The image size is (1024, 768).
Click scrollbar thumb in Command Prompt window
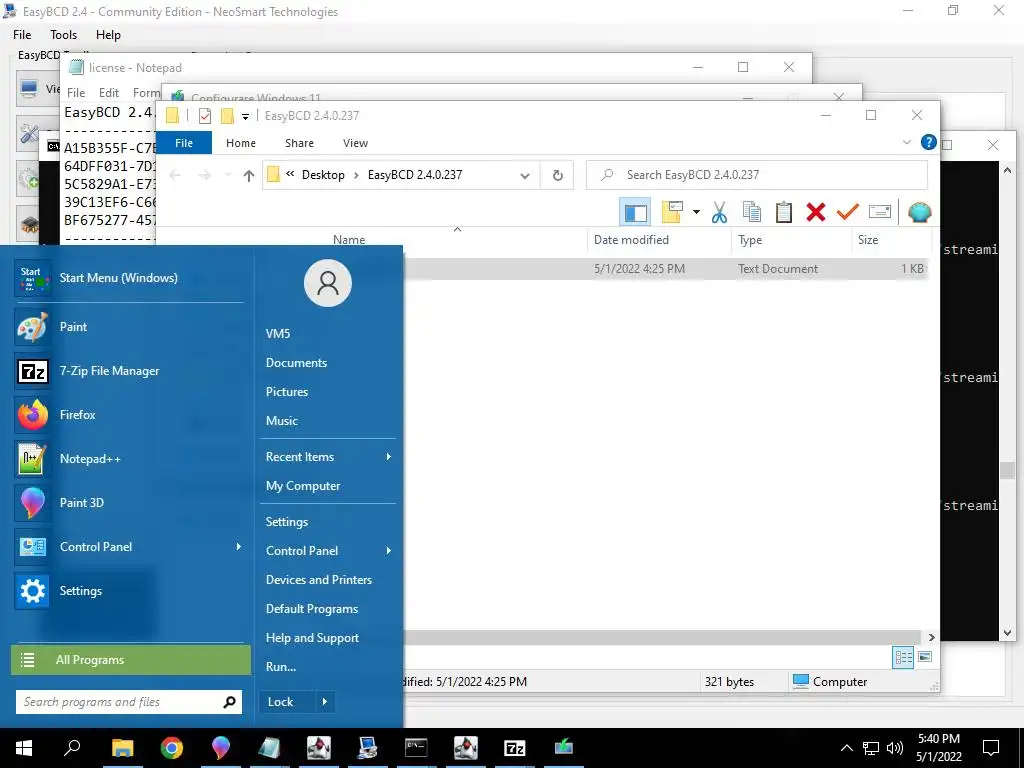(1006, 470)
